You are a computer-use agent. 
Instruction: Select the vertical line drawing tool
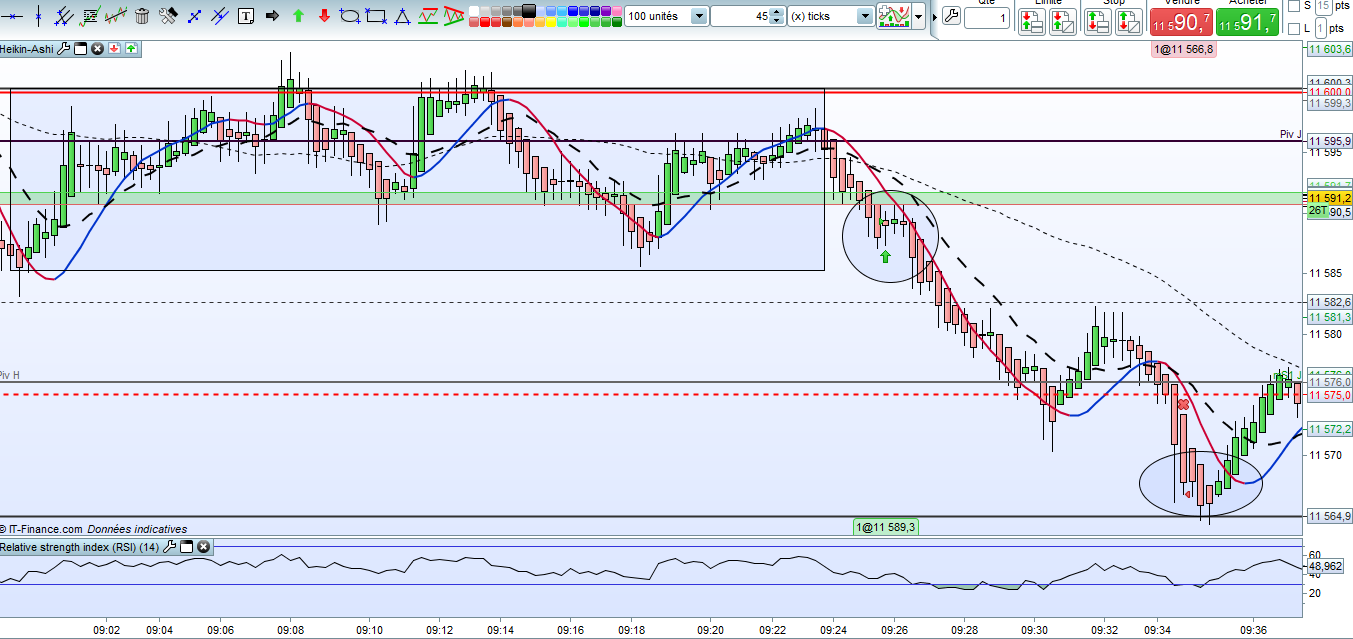tap(38, 16)
